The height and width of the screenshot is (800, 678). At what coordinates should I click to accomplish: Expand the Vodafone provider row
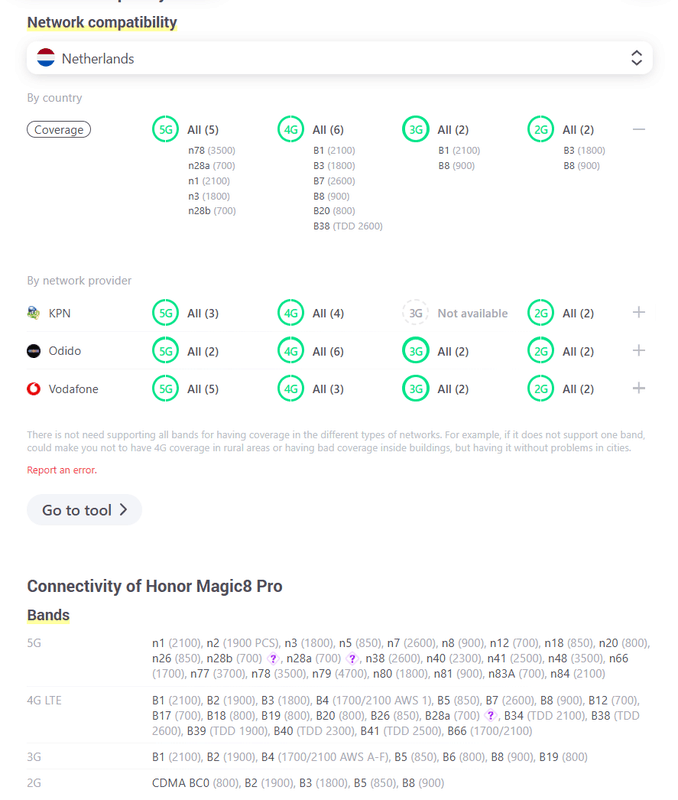(x=639, y=389)
